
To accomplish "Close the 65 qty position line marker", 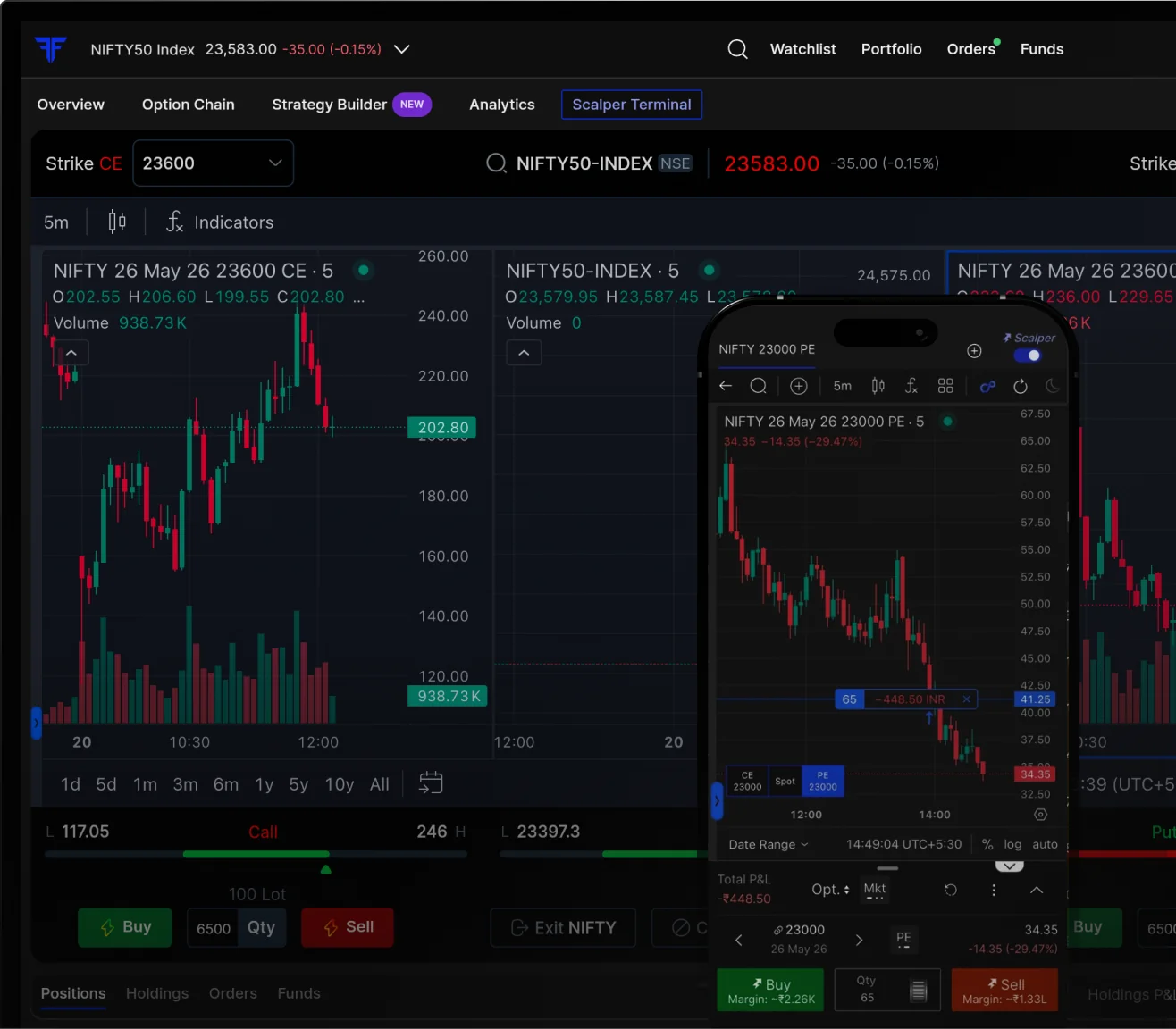I will 966,699.
